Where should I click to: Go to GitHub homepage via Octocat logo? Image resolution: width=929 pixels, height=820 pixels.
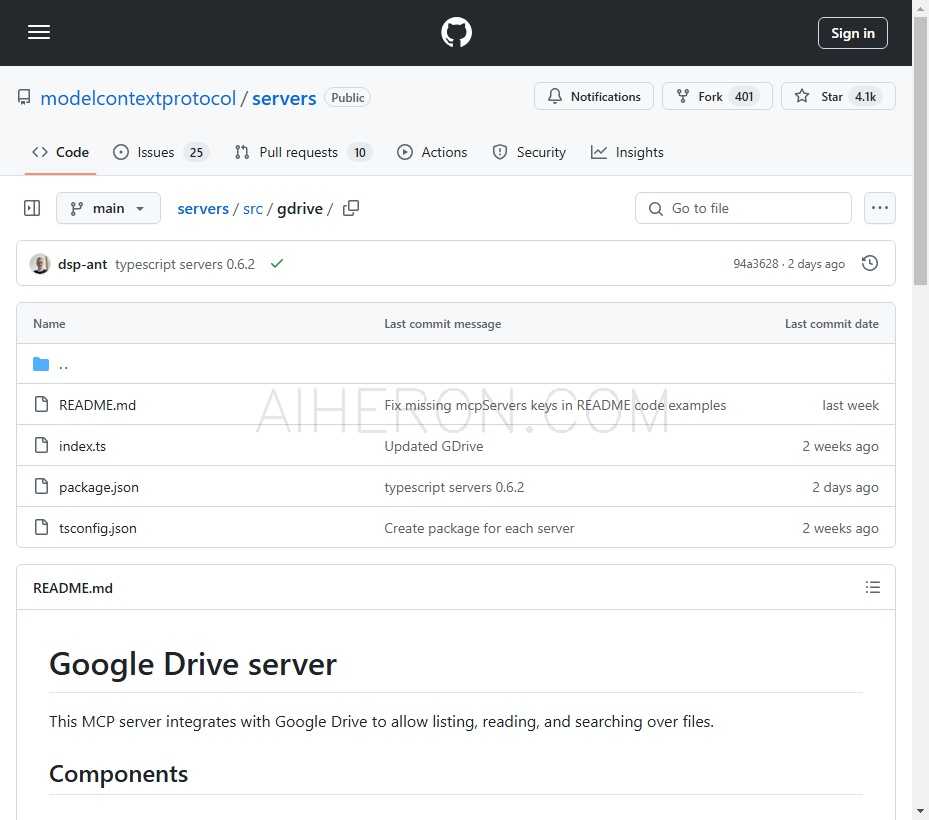456,33
